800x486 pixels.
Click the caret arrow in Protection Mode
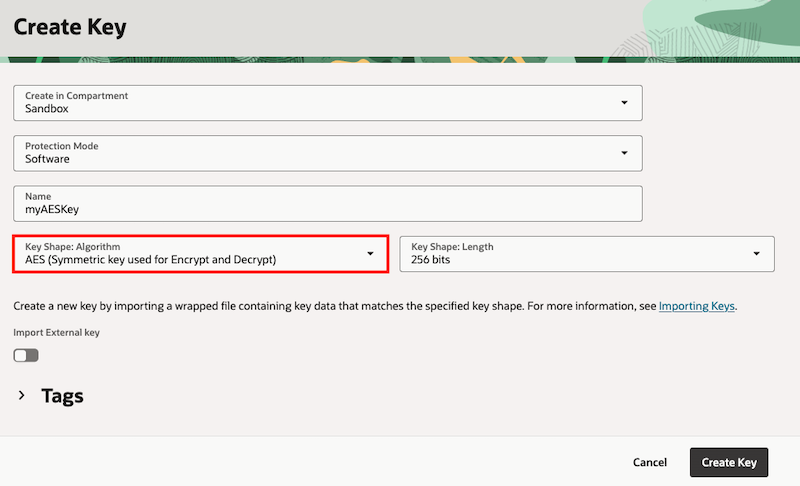pos(624,153)
